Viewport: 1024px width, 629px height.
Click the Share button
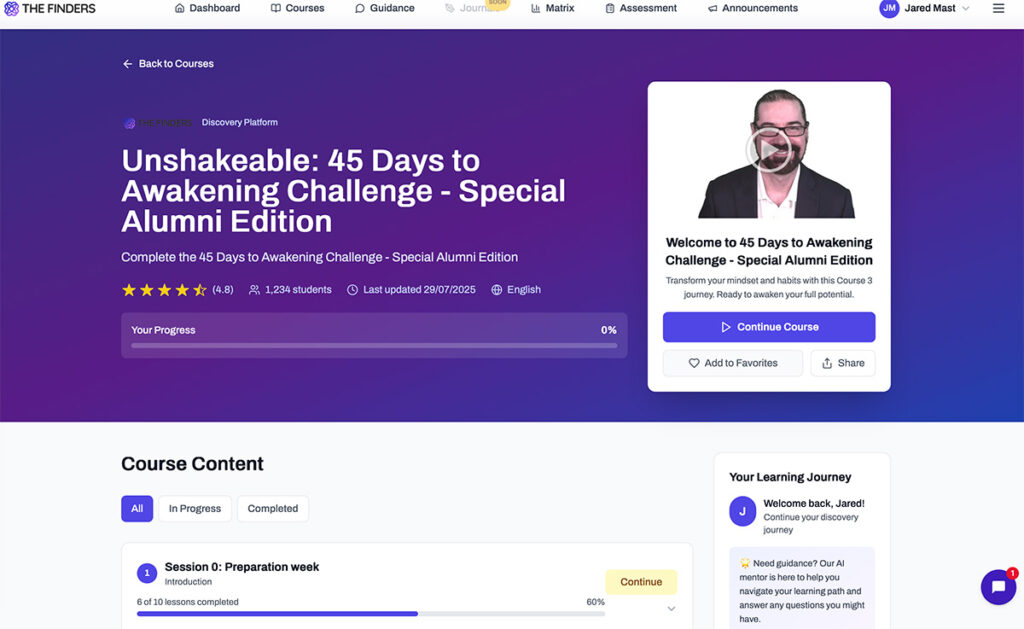tap(843, 363)
